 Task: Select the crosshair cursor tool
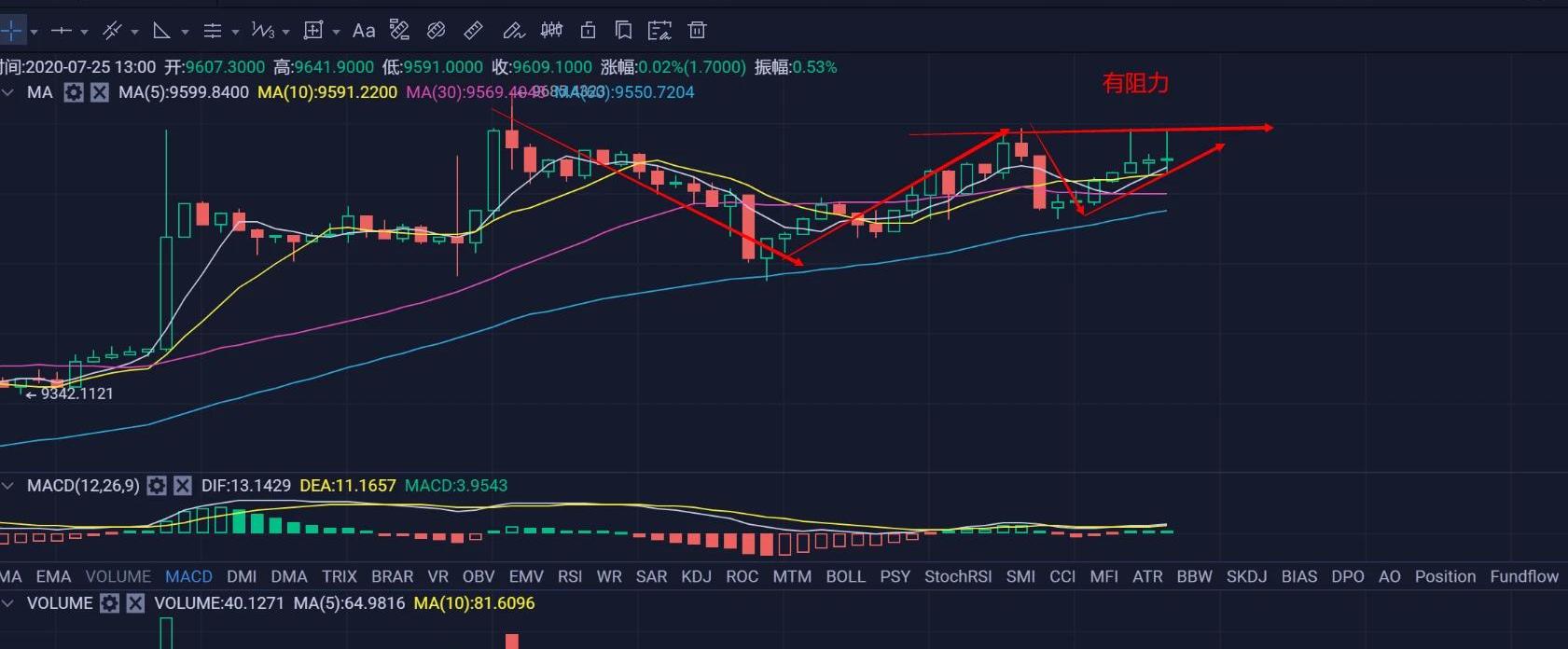[x=11, y=31]
